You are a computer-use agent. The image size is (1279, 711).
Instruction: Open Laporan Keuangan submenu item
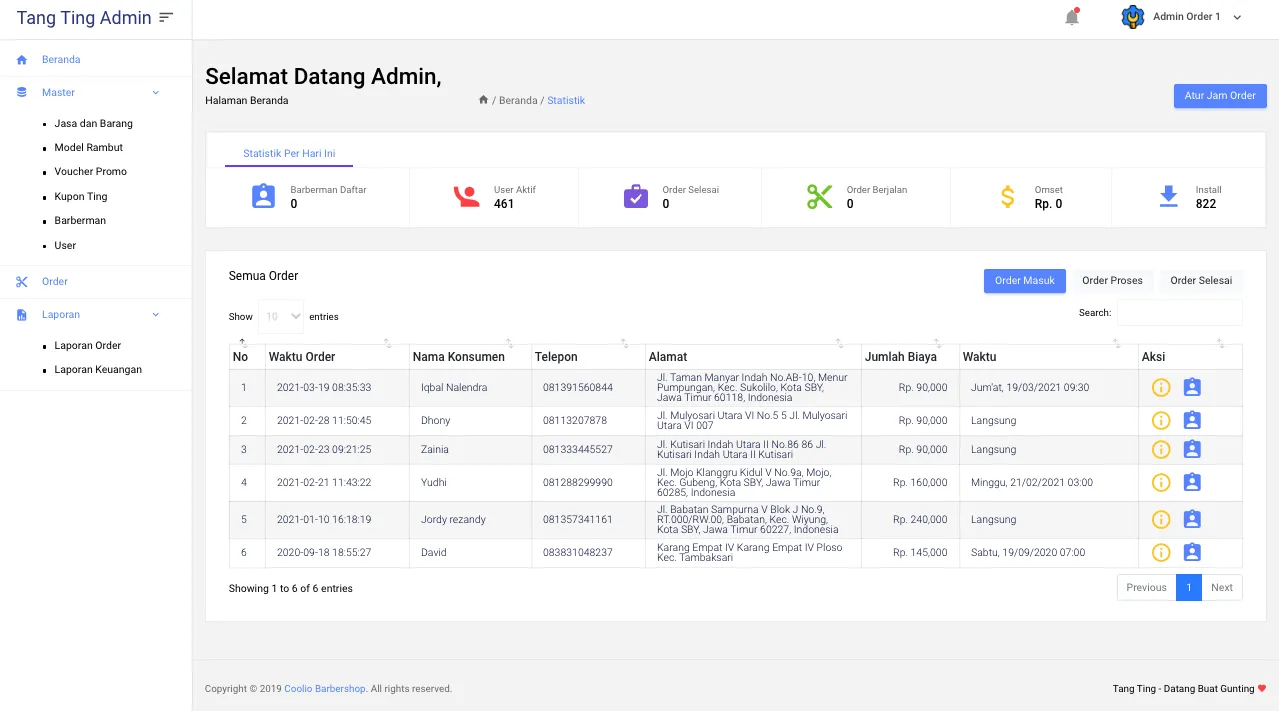[98, 370]
